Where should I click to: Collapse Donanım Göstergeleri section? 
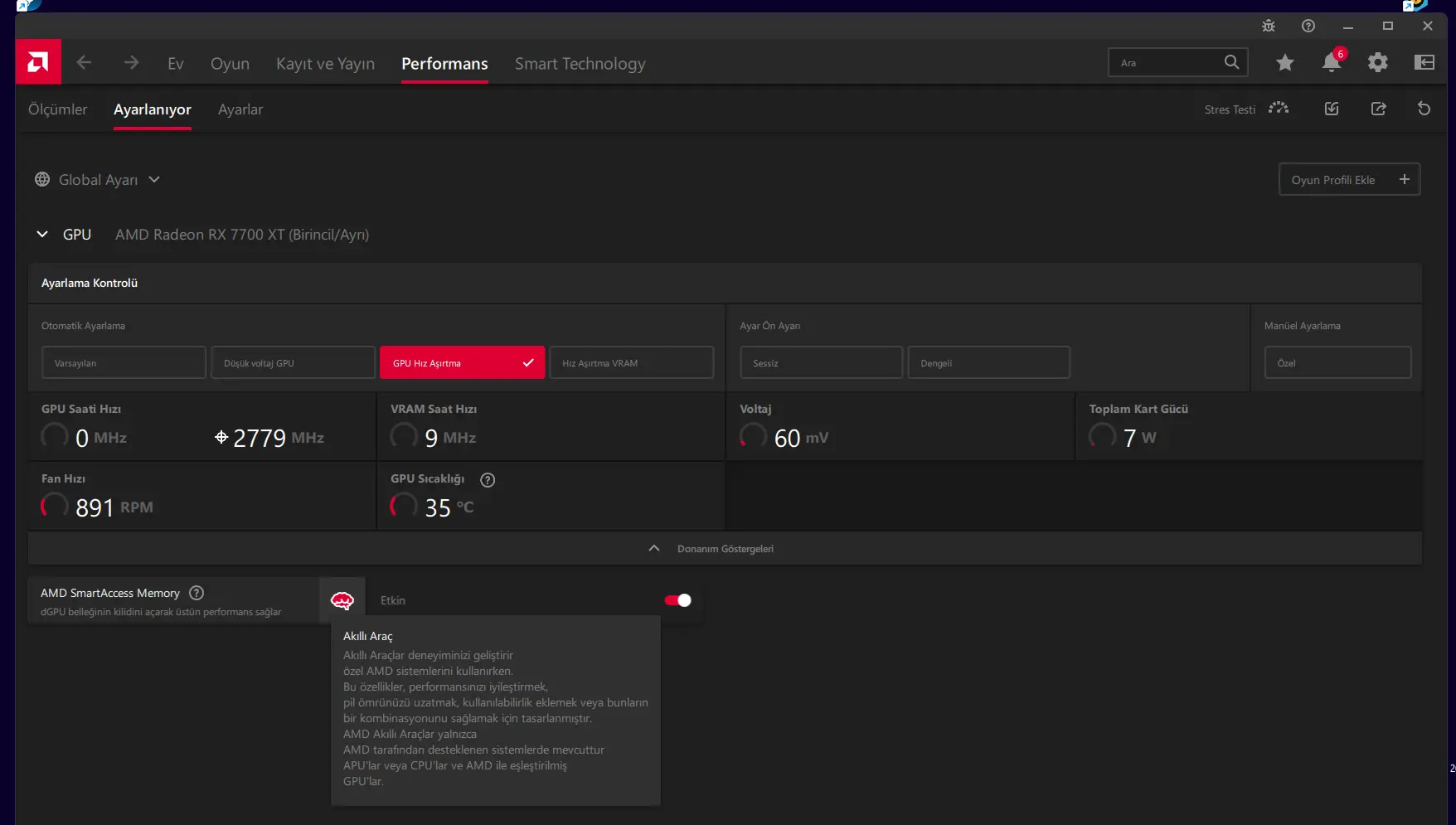pos(653,548)
